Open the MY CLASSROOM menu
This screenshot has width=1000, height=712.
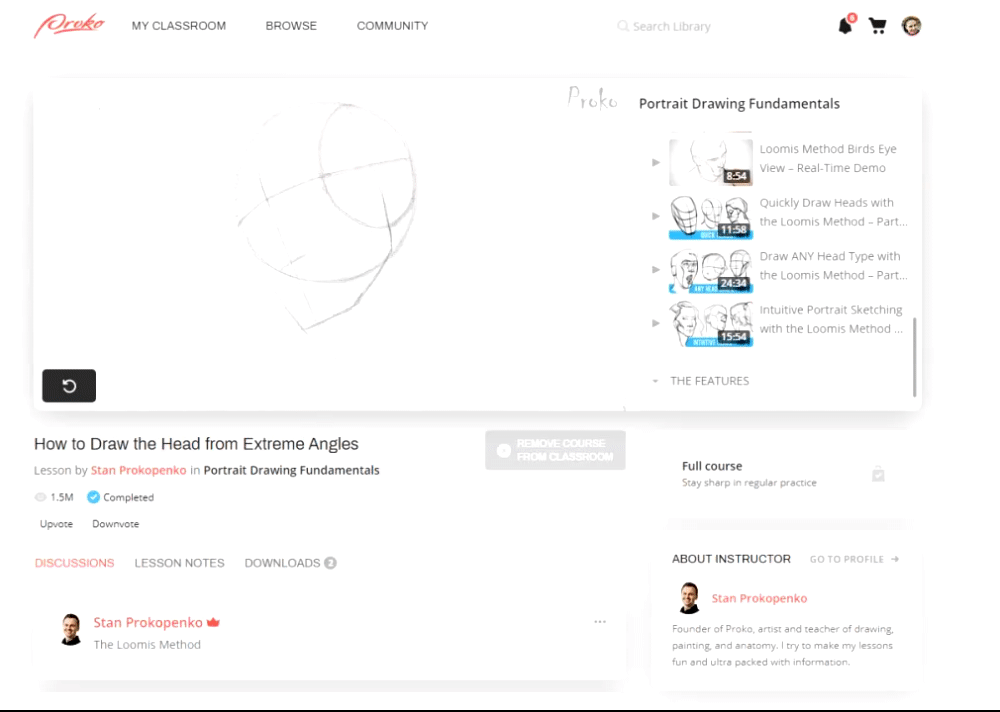[179, 26]
